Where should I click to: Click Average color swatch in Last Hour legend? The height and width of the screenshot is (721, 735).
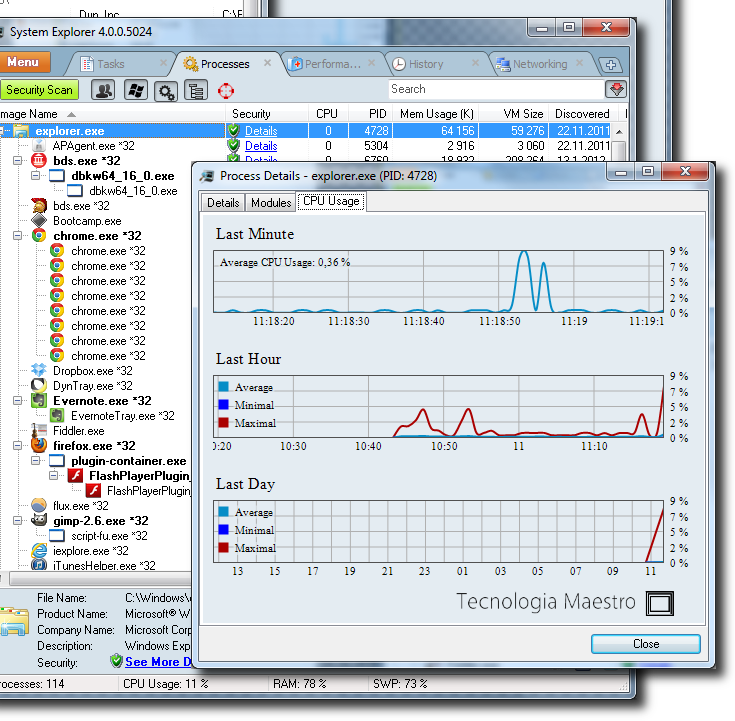(x=224, y=387)
